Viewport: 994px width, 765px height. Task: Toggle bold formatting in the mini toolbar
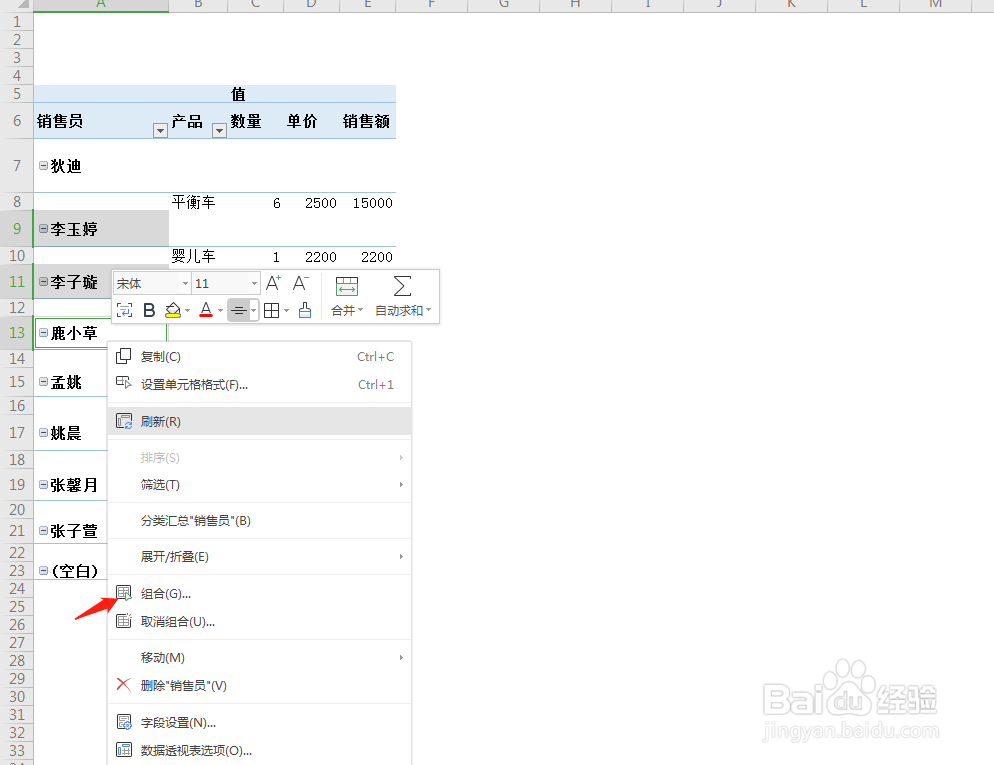(148, 309)
